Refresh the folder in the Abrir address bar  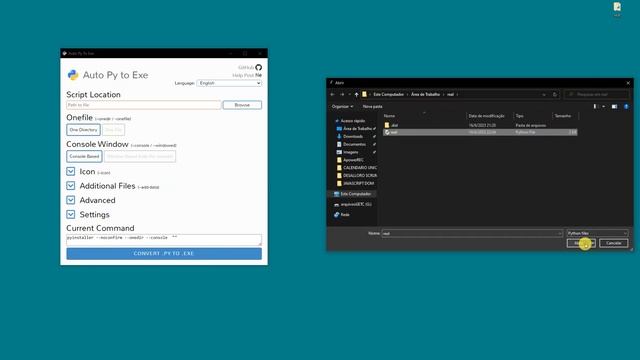555,94
